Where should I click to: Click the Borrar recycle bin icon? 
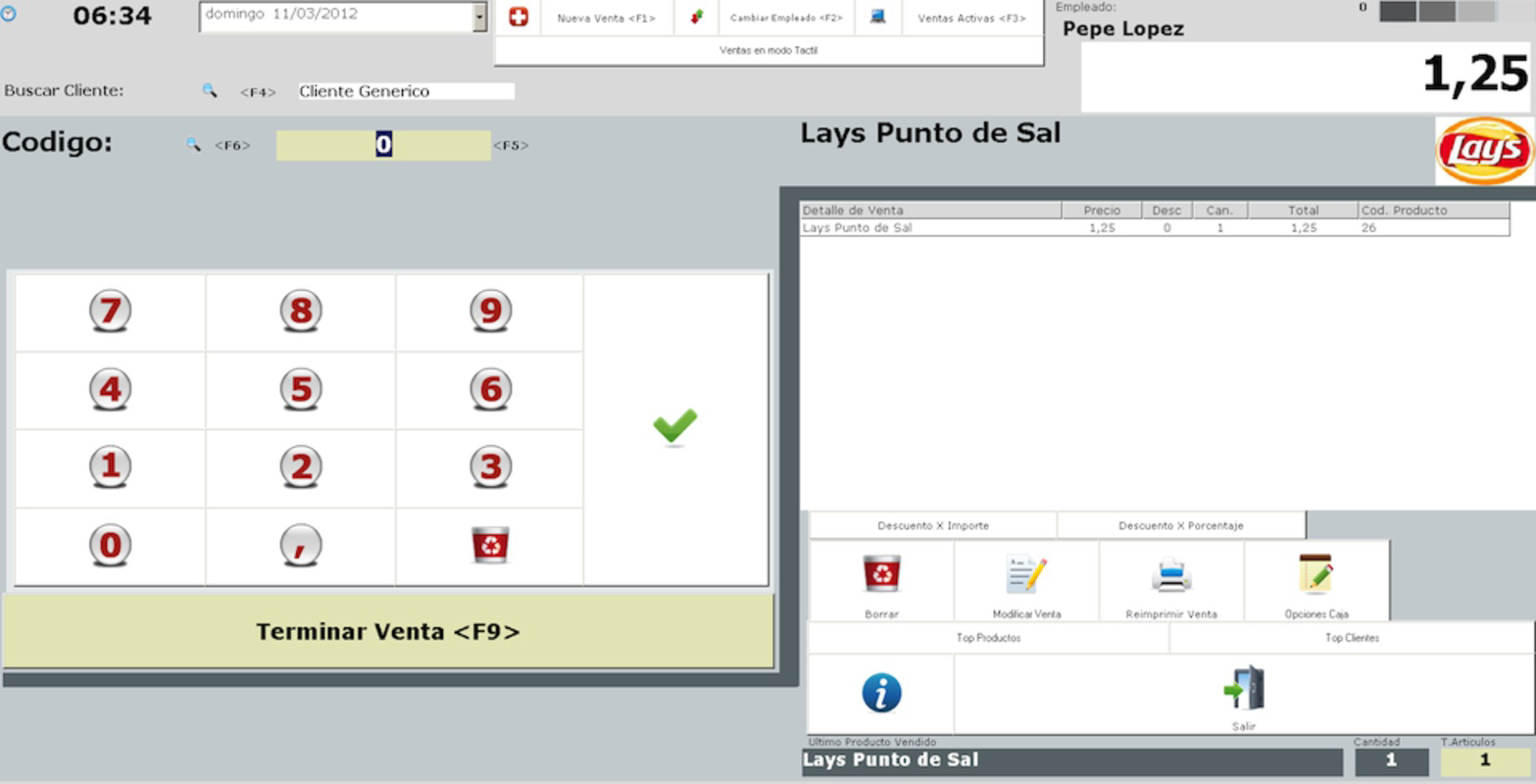[x=881, y=574]
